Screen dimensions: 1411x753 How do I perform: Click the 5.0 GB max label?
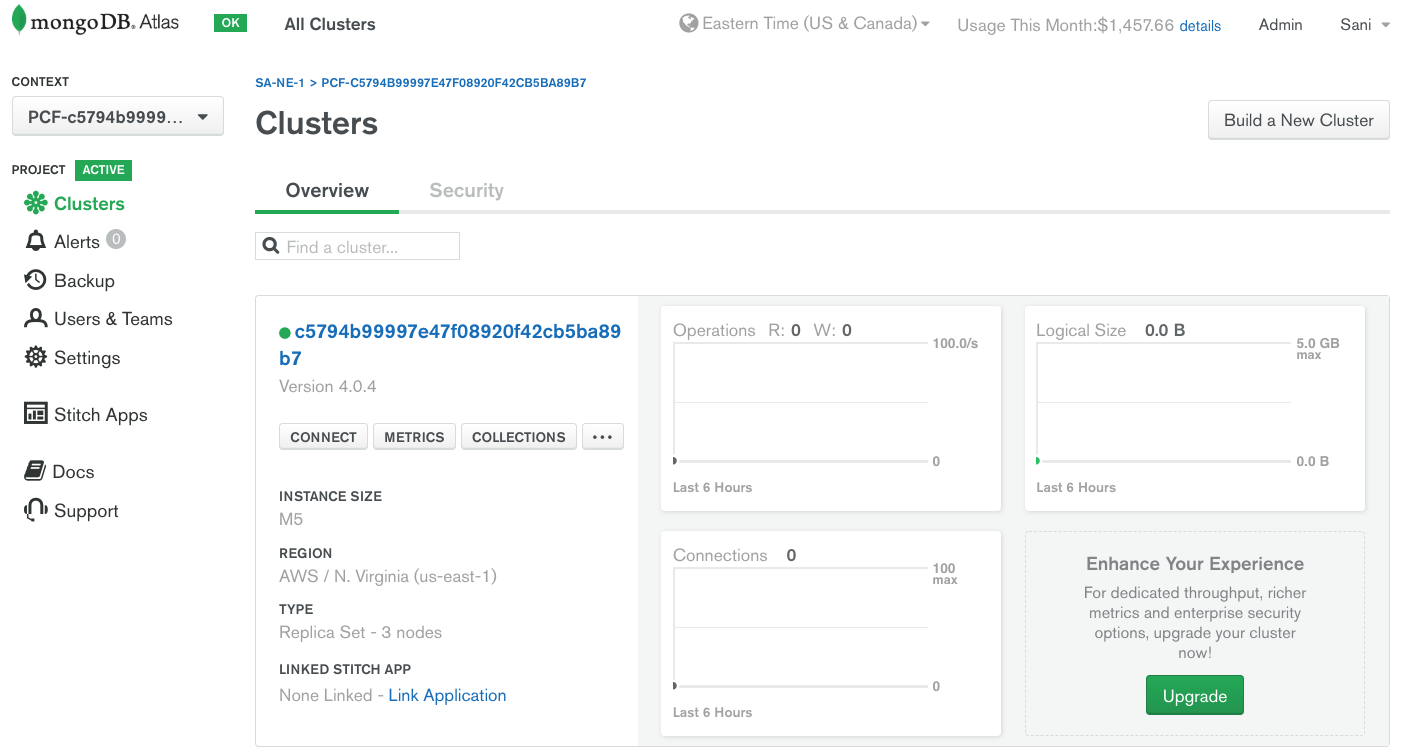1318,348
